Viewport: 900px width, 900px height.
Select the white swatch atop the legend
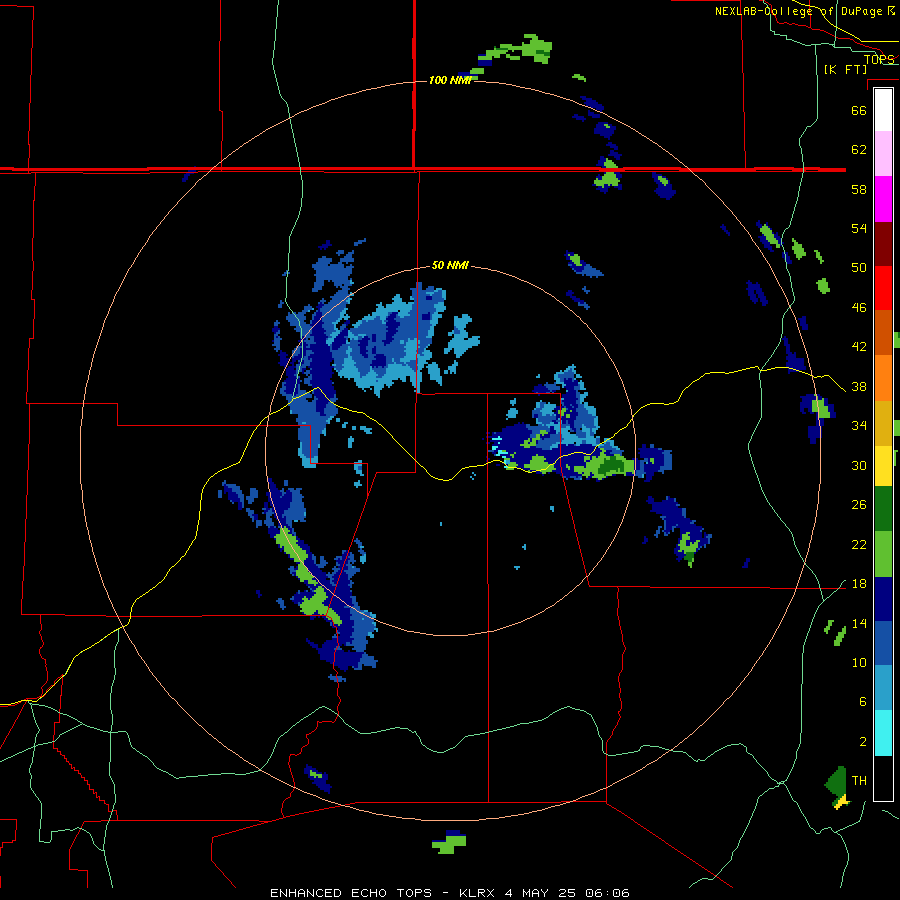coord(883,110)
